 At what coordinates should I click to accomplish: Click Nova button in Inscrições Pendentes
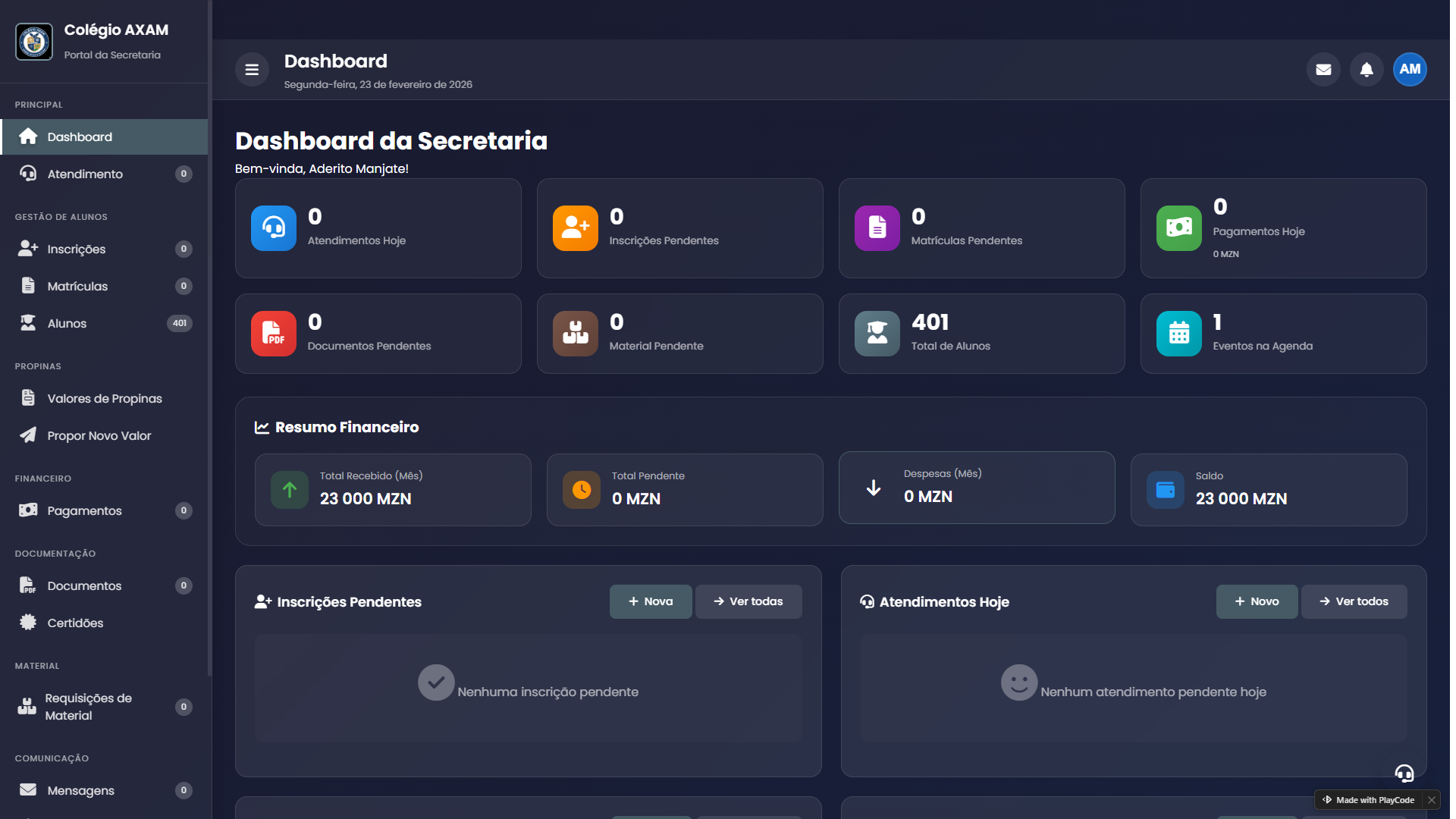pyautogui.click(x=651, y=601)
